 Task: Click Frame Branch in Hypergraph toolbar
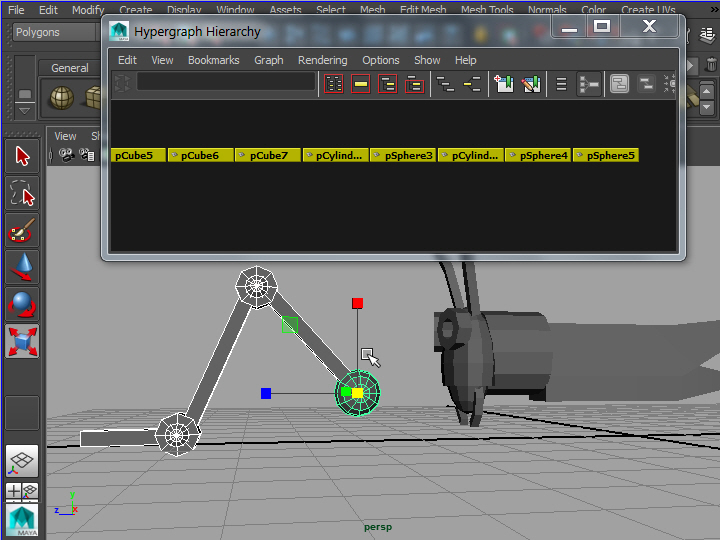414,84
